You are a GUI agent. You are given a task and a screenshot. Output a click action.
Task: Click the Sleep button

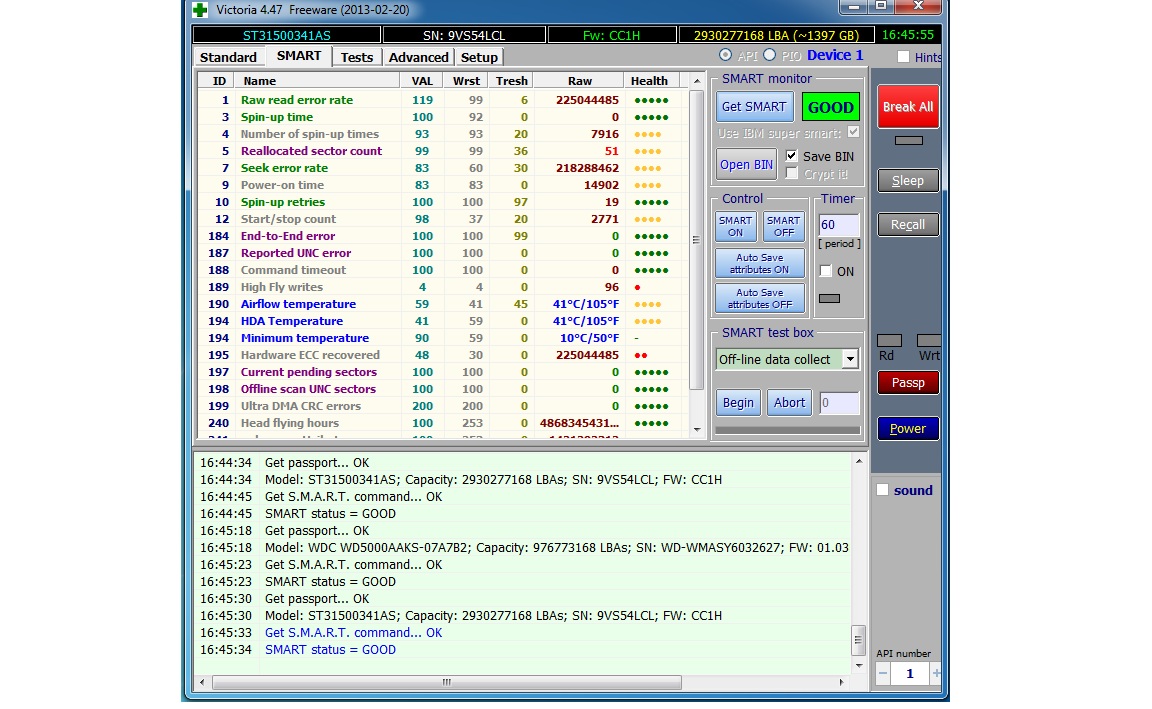point(908,181)
